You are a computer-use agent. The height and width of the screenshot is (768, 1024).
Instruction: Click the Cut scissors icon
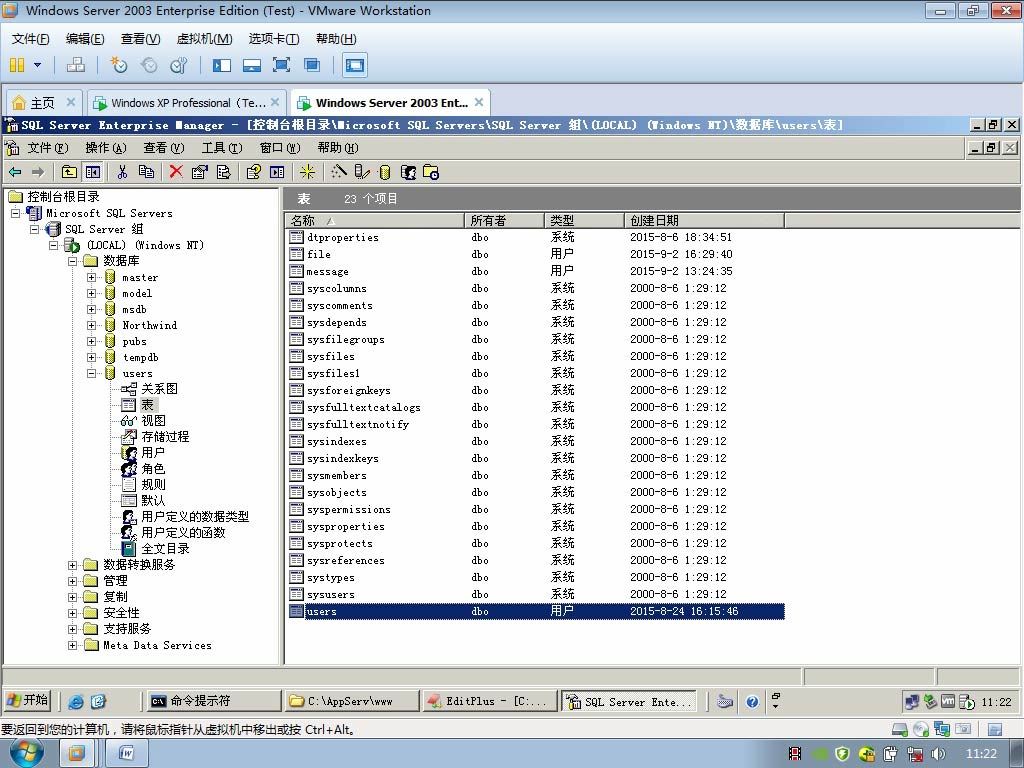[122, 172]
